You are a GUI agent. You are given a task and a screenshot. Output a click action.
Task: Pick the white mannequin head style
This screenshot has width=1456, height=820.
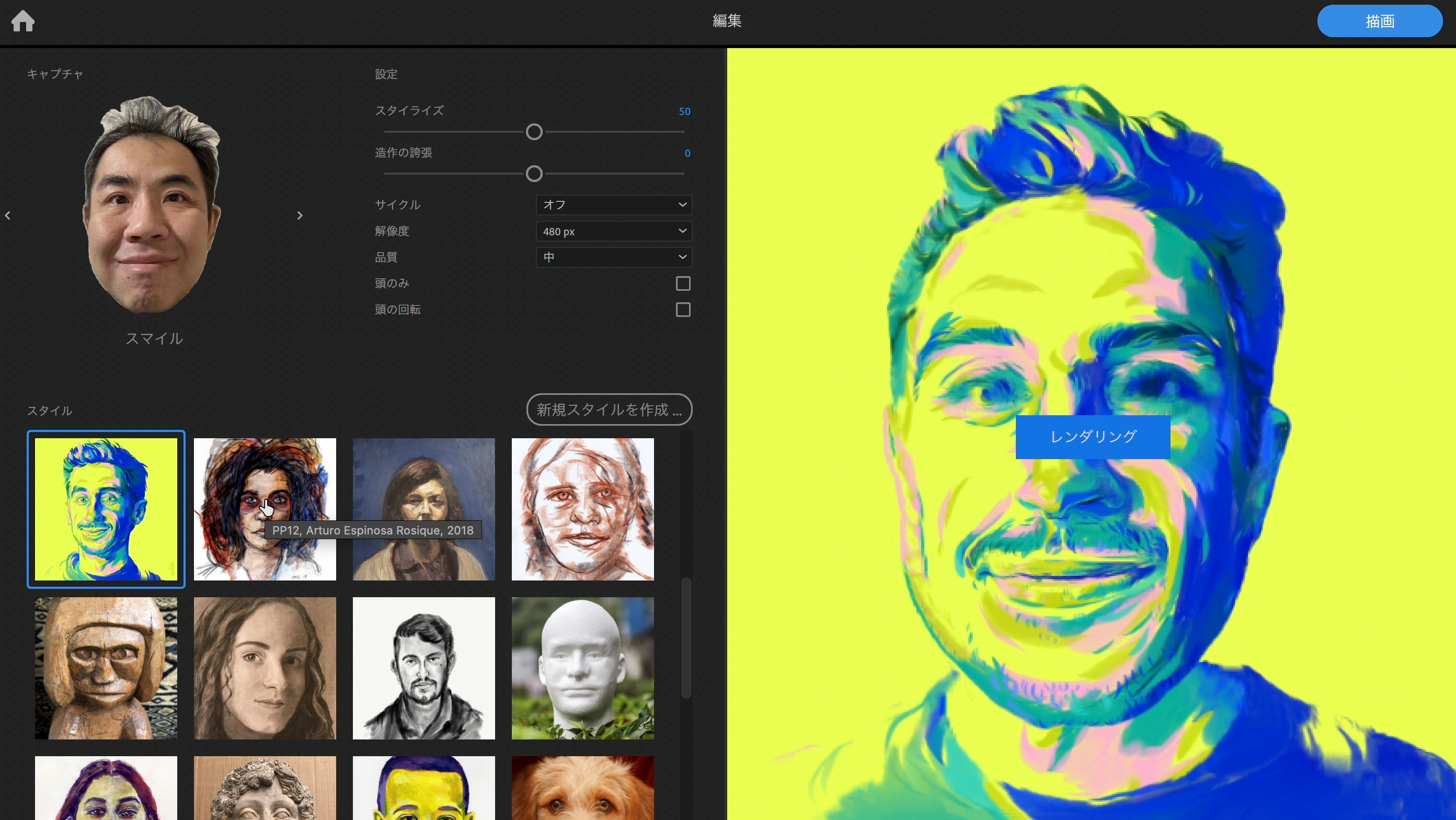[582, 668]
